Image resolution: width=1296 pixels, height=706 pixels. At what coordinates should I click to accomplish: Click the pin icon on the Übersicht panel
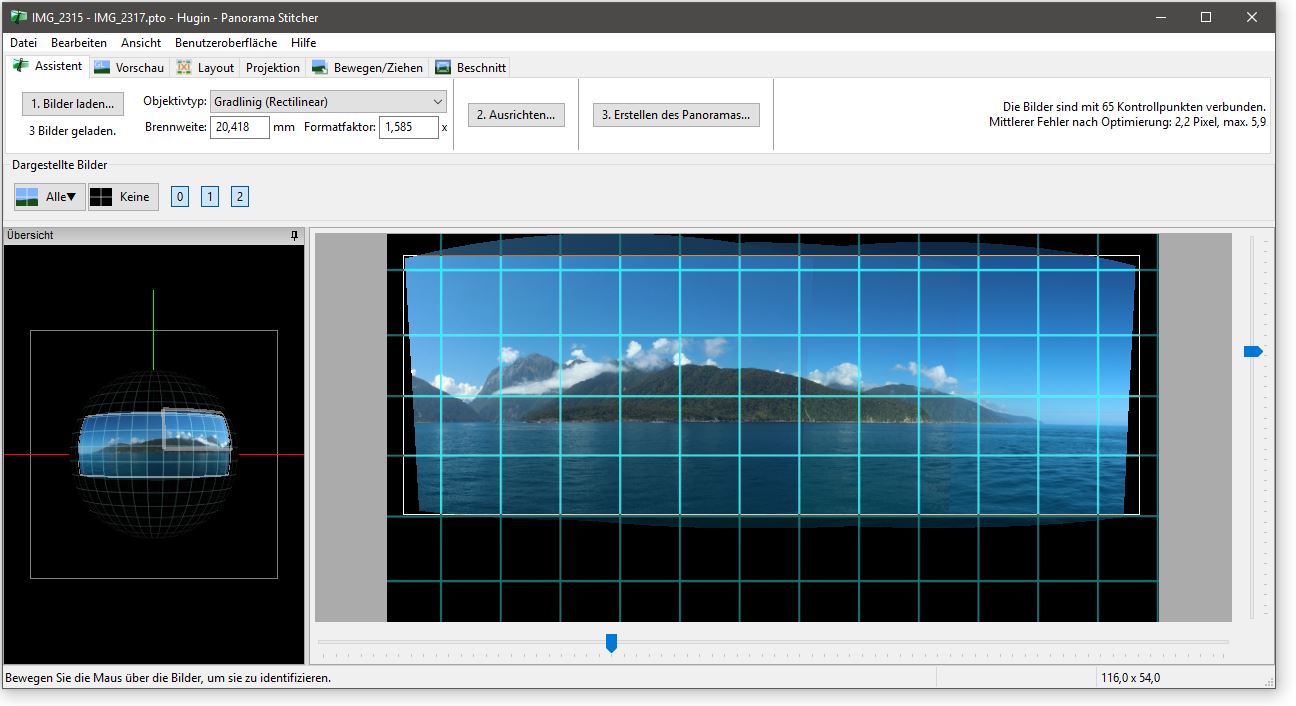pyautogui.click(x=294, y=236)
